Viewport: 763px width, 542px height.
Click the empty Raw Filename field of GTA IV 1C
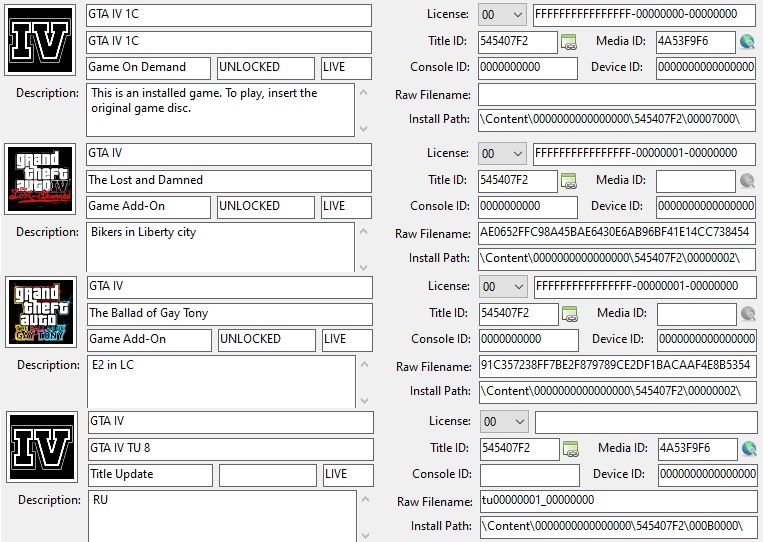pyautogui.click(x=617, y=94)
